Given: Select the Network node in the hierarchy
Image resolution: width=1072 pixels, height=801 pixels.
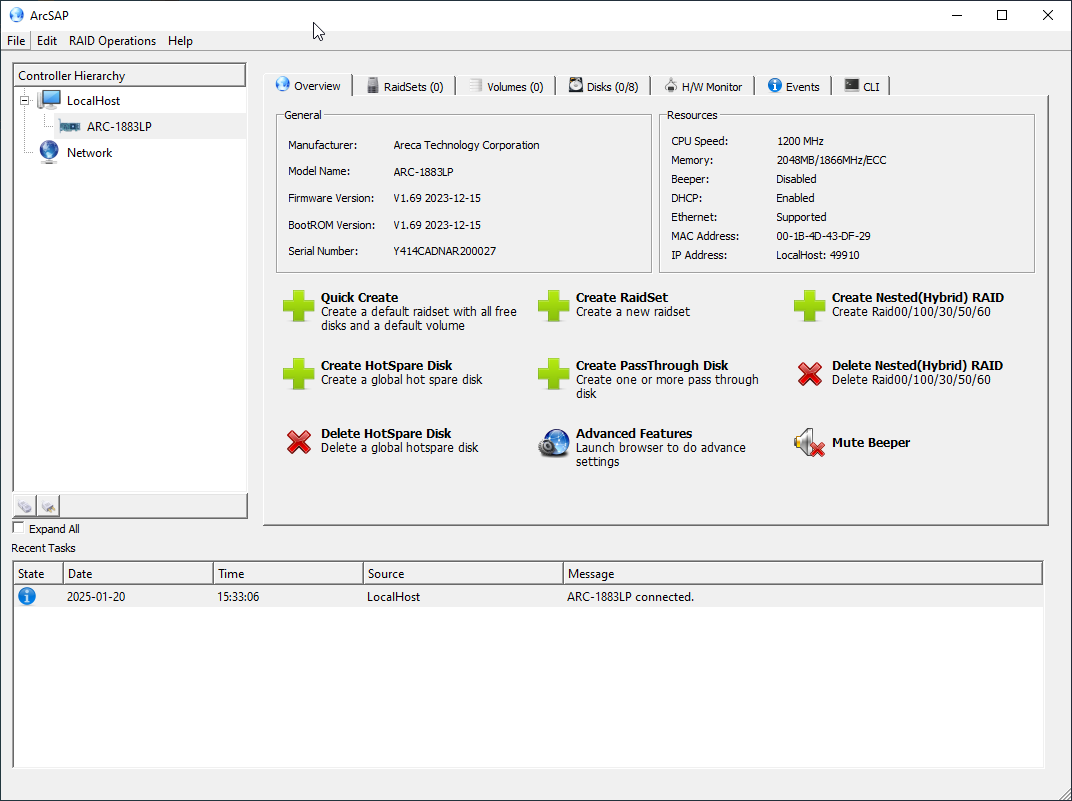Looking at the screenshot, I should [89, 153].
